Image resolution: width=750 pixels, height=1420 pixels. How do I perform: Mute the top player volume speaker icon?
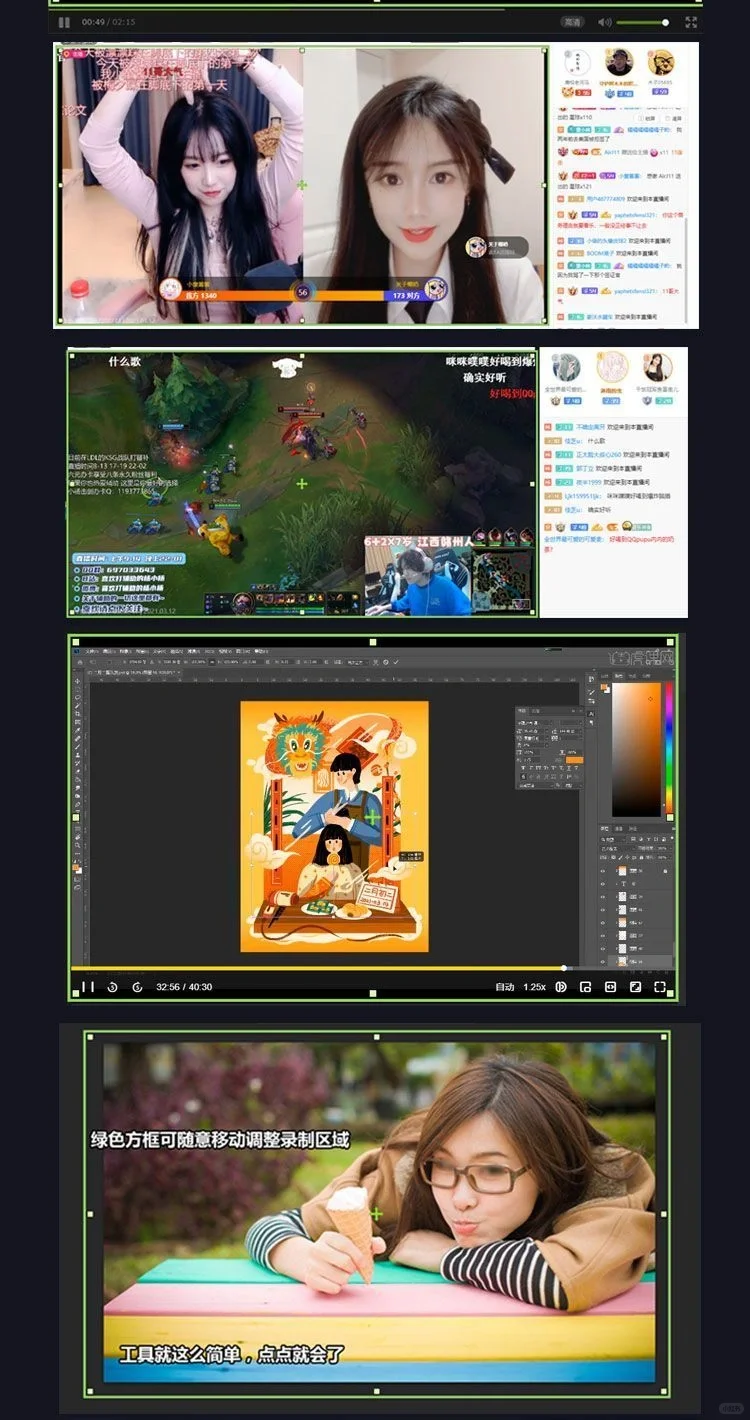pos(604,22)
